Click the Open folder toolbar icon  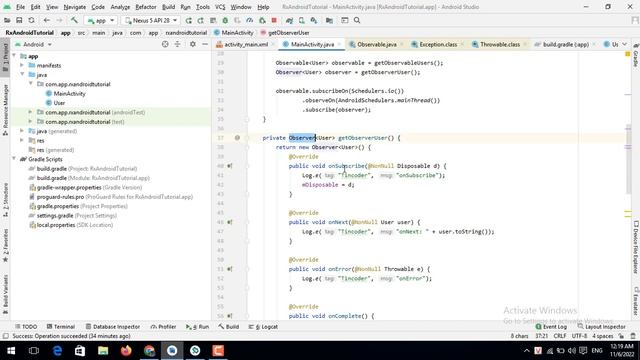(7, 20)
